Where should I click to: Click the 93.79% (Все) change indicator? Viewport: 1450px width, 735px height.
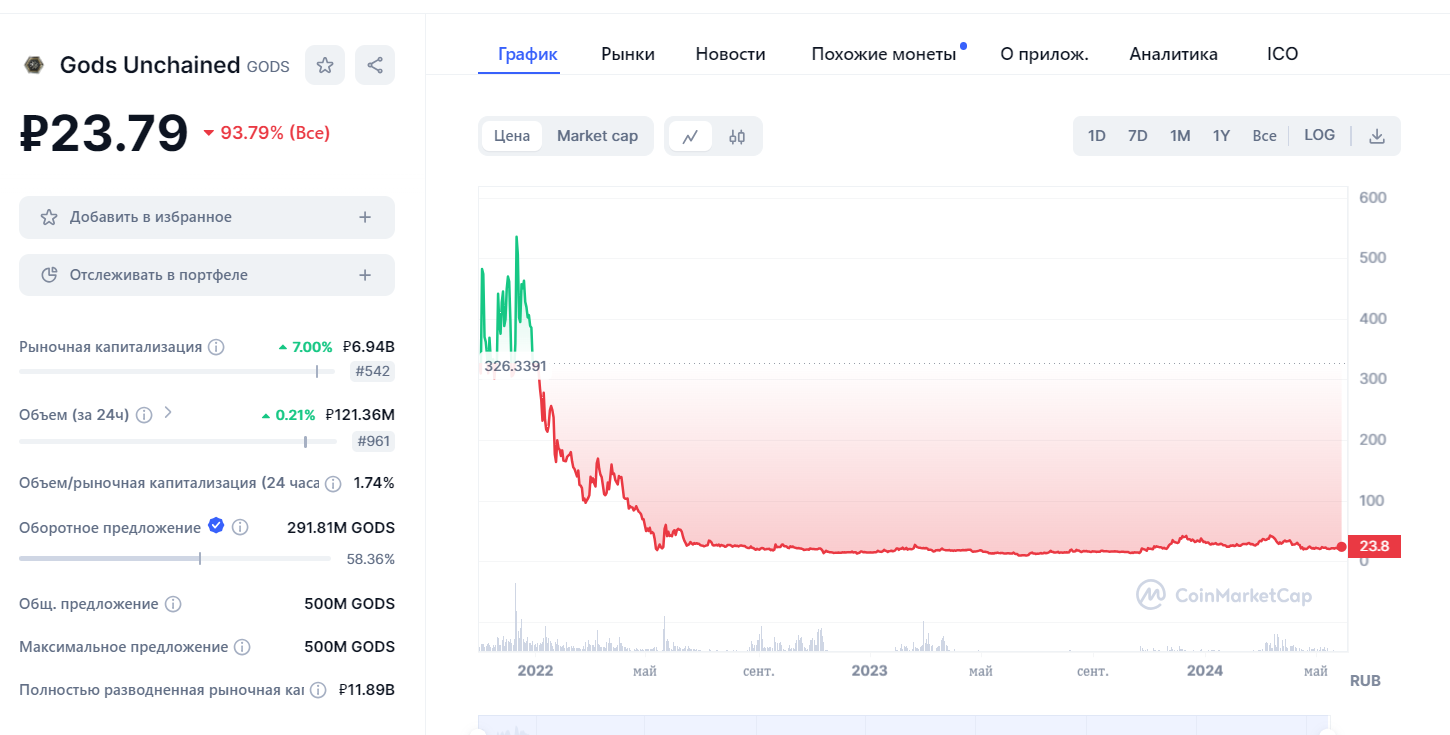pyautogui.click(x=266, y=133)
